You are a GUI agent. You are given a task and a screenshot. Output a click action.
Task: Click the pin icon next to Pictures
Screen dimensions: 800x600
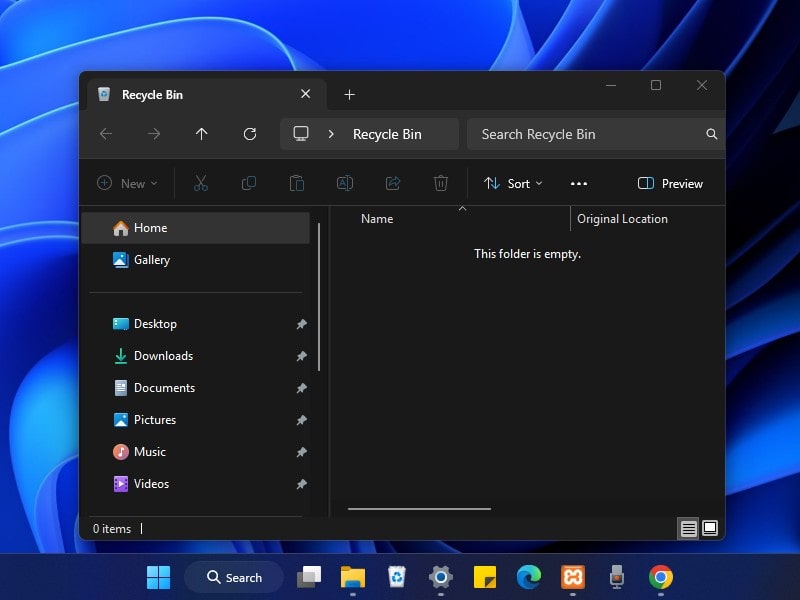(302, 420)
